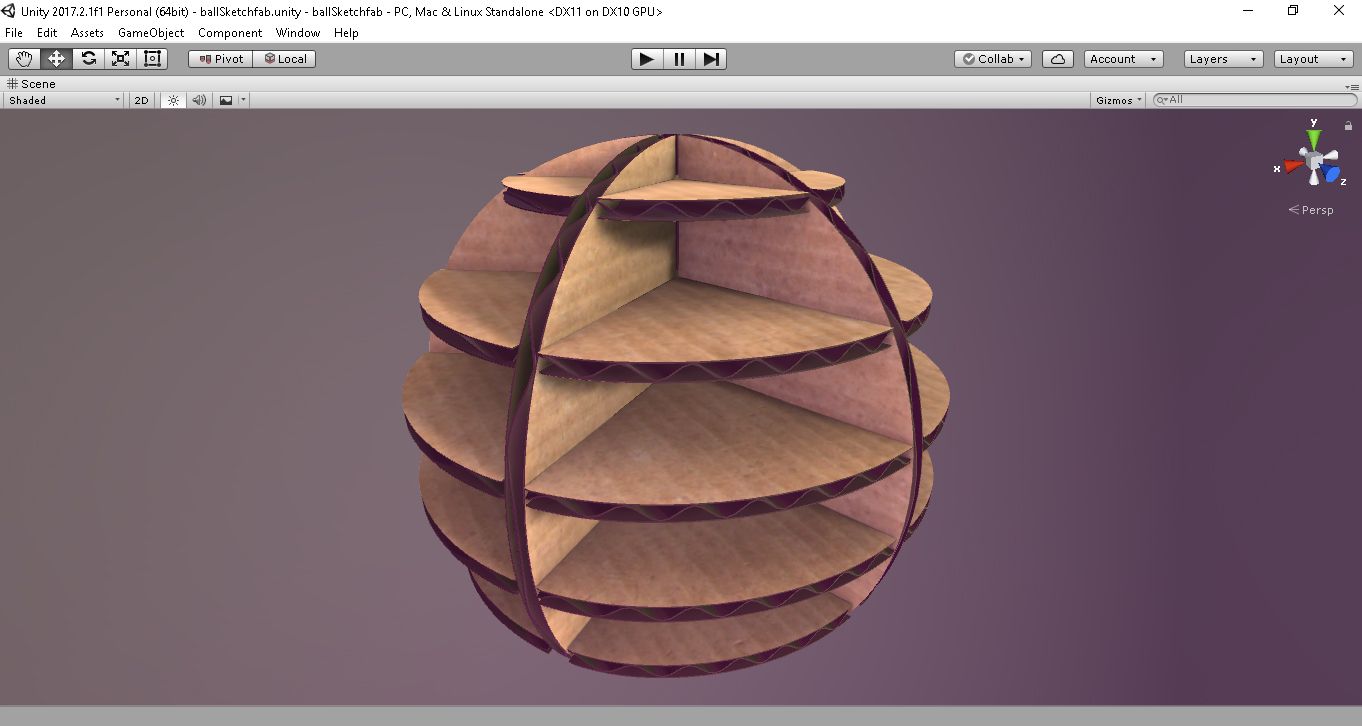The image size is (1362, 726).
Task: Open the File menu
Action: [14, 33]
